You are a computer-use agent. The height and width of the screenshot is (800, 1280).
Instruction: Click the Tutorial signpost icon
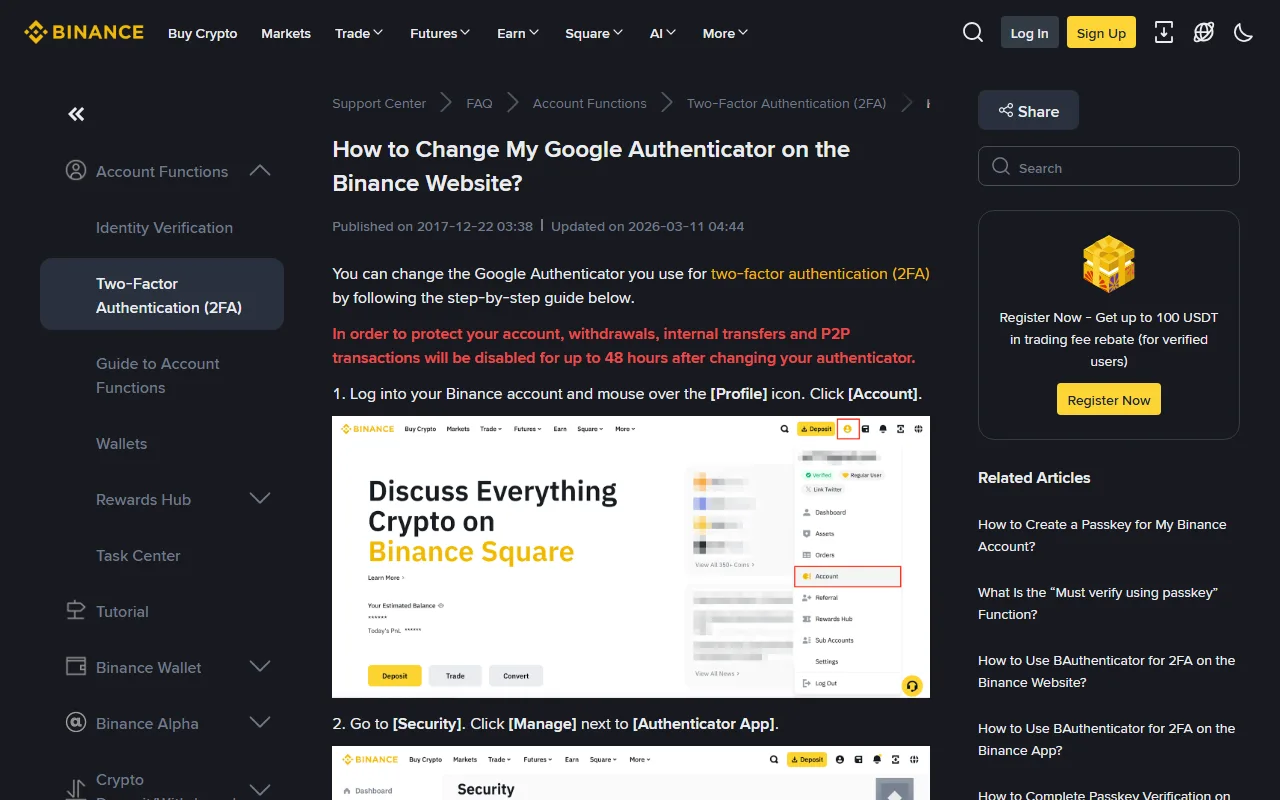click(76, 611)
